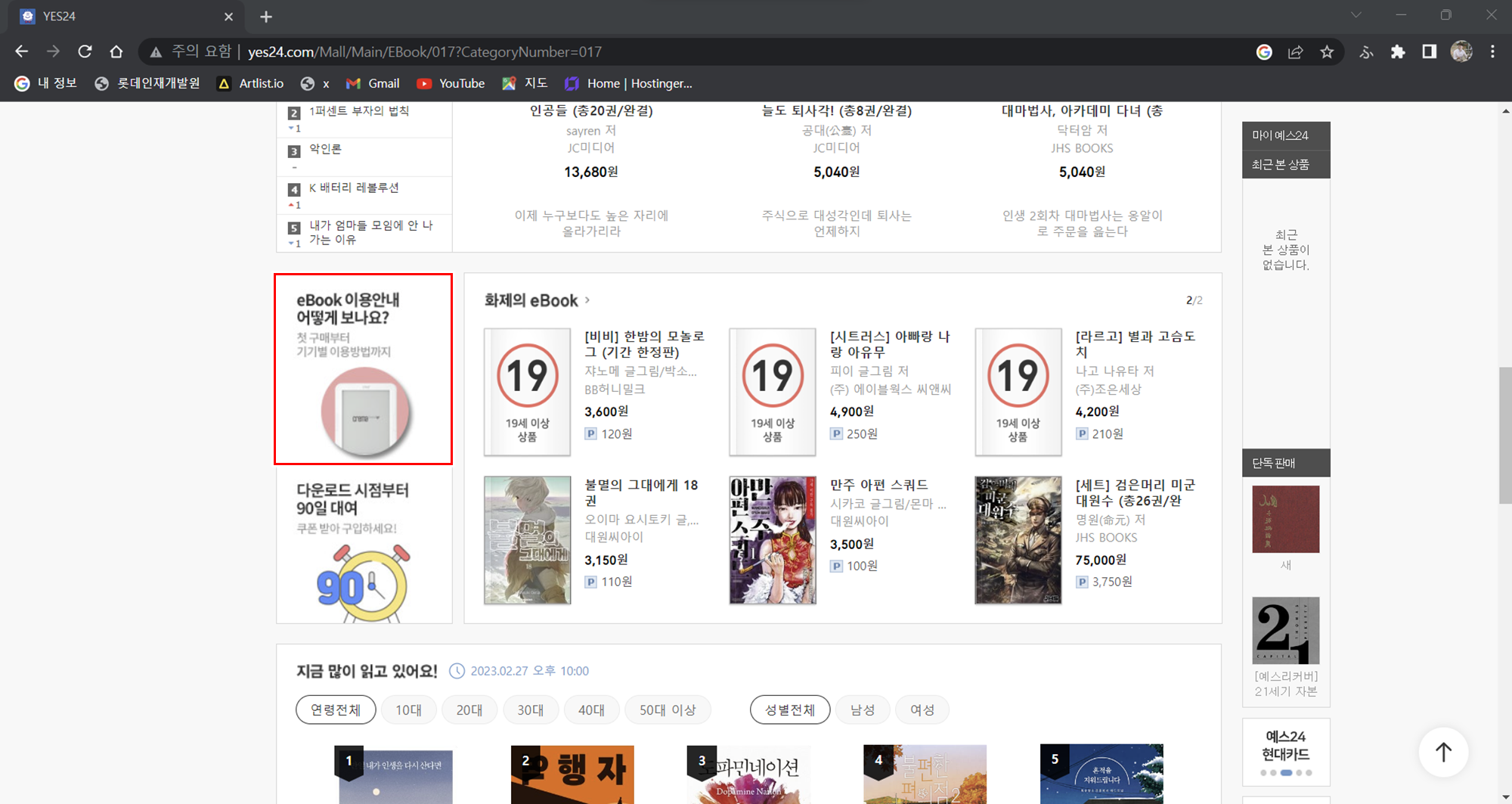Image resolution: width=1512 pixels, height=804 pixels.
Task: Open the 단독 판매 sidebar section
Action: click(1286, 463)
